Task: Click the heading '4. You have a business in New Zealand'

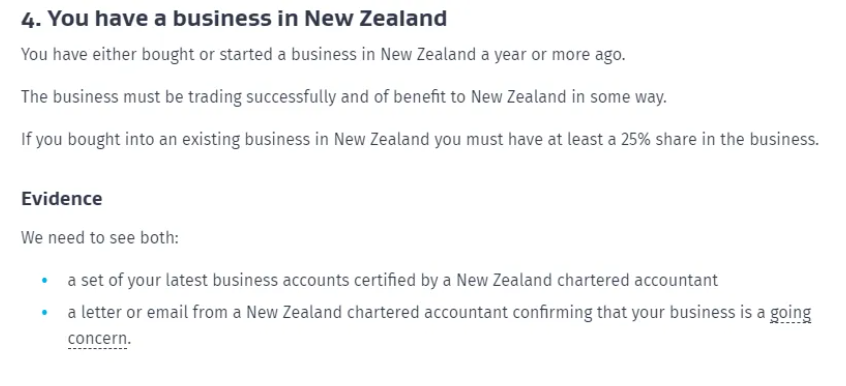Action: tap(234, 18)
